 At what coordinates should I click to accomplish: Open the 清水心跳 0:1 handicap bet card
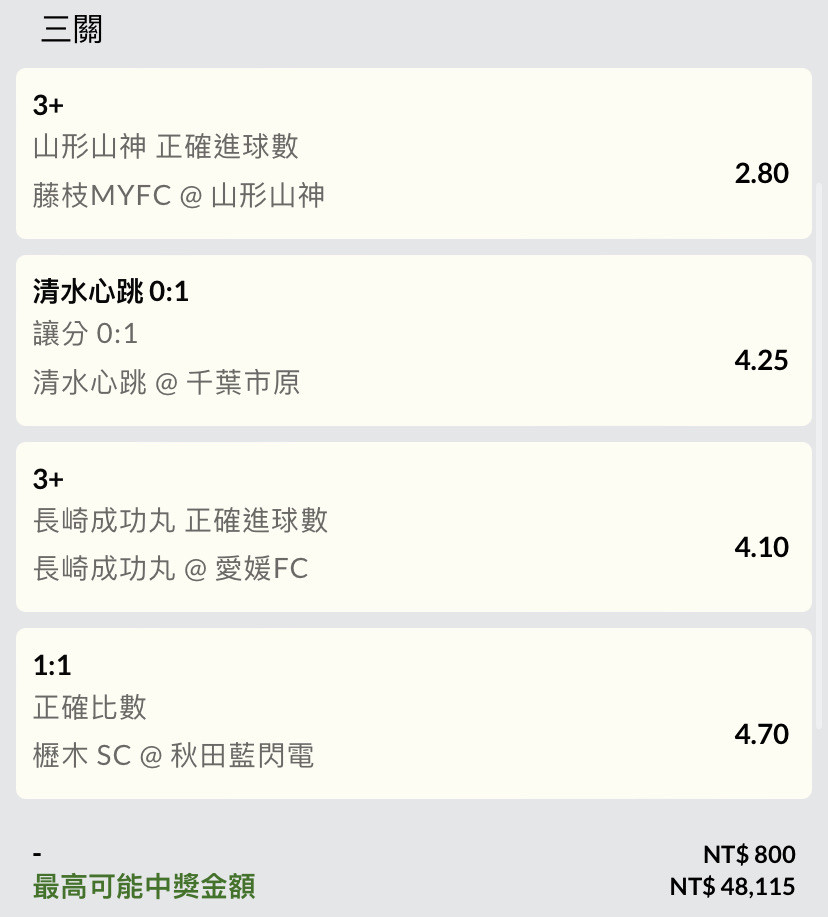[413, 340]
